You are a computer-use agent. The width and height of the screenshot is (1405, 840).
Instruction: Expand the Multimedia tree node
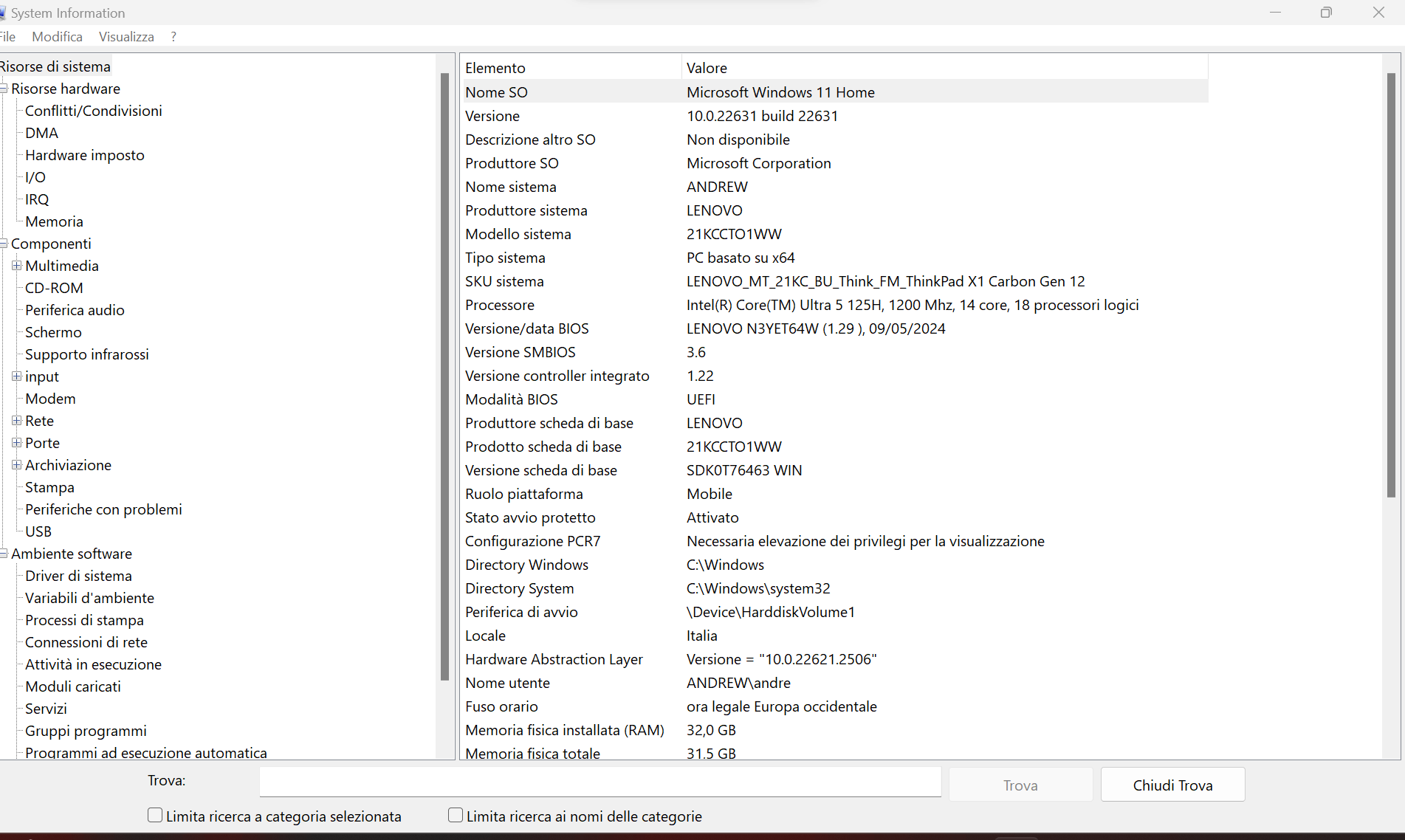pos(16,266)
